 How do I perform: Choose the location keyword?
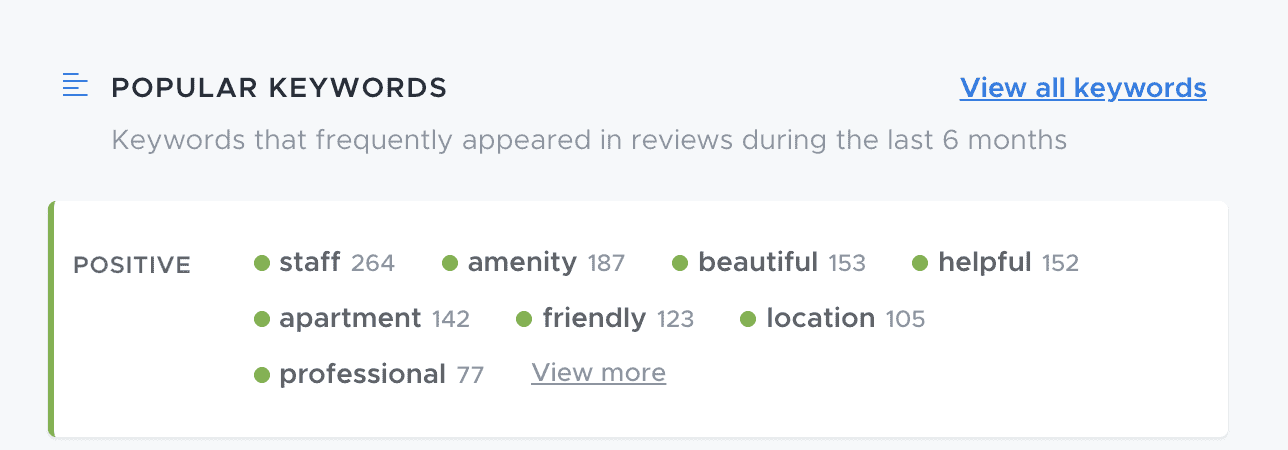click(820, 318)
